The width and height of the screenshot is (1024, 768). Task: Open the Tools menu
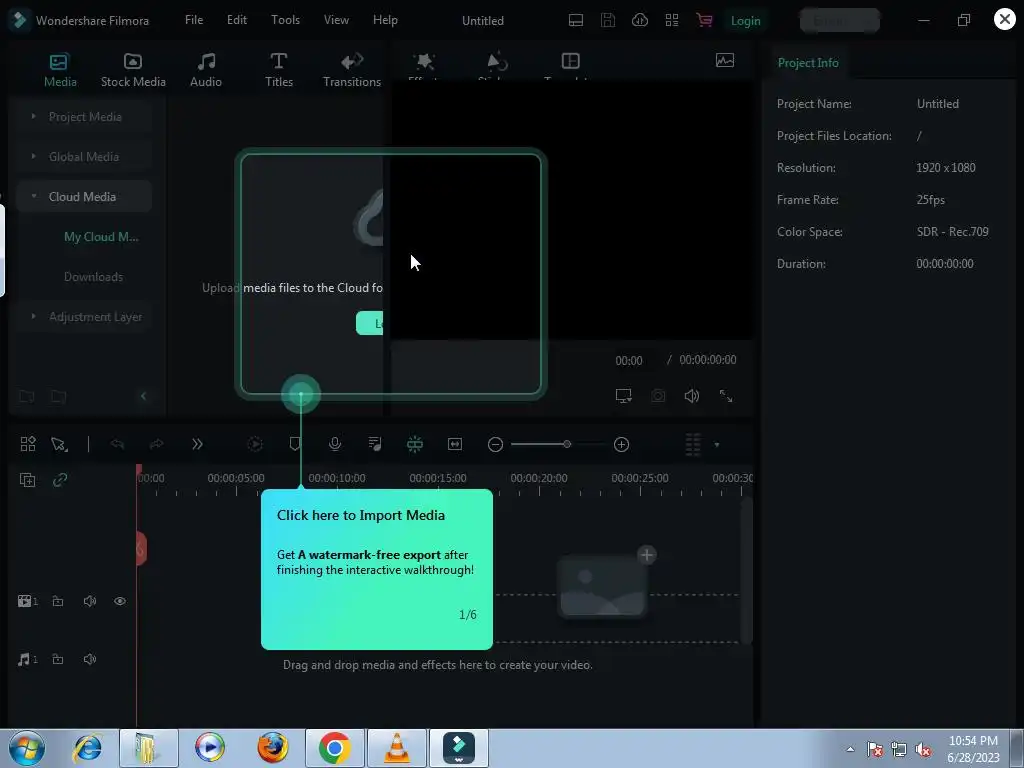pyautogui.click(x=285, y=20)
